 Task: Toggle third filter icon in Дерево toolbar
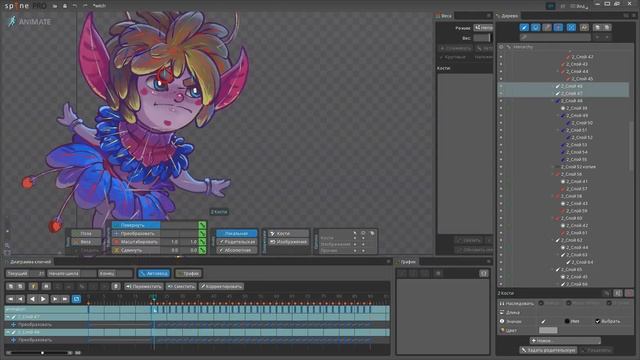(x=547, y=27)
